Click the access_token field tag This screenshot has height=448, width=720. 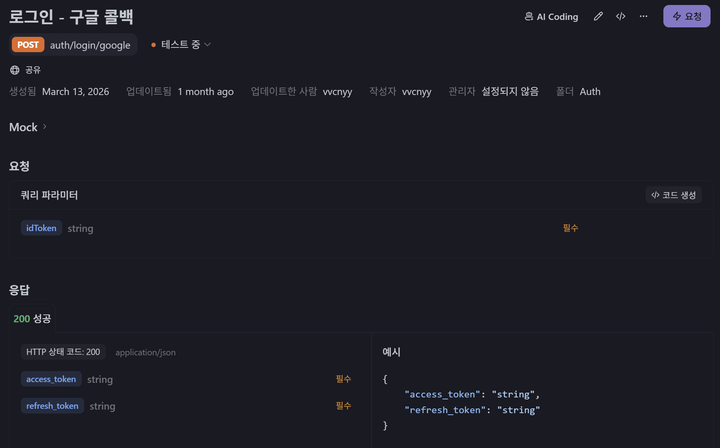[x=51, y=379]
